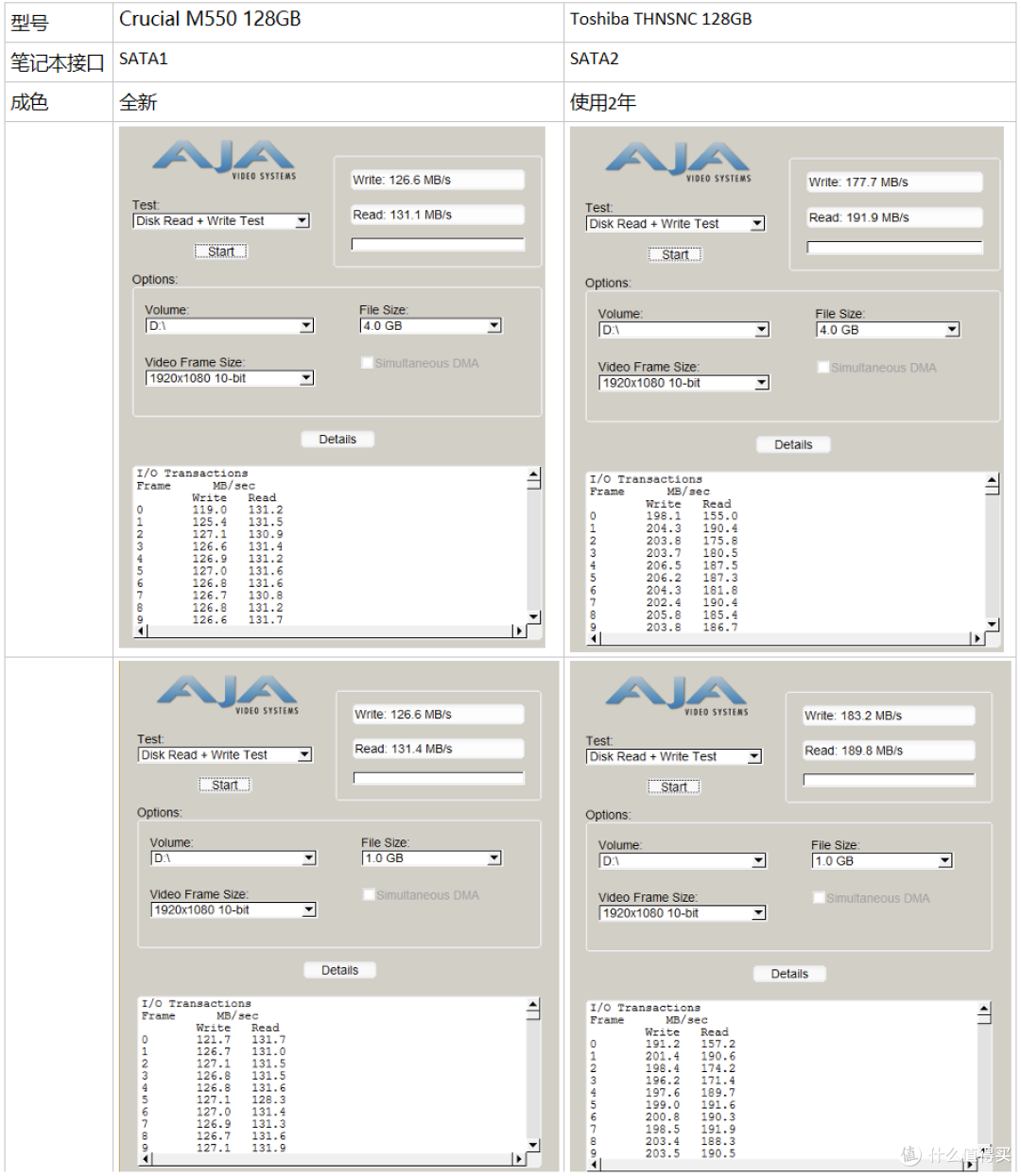Toggle Simultaneous DMA in Toshiba 4.0 GB panel
Viewport: 1021px width, 1176px height.
(x=822, y=367)
